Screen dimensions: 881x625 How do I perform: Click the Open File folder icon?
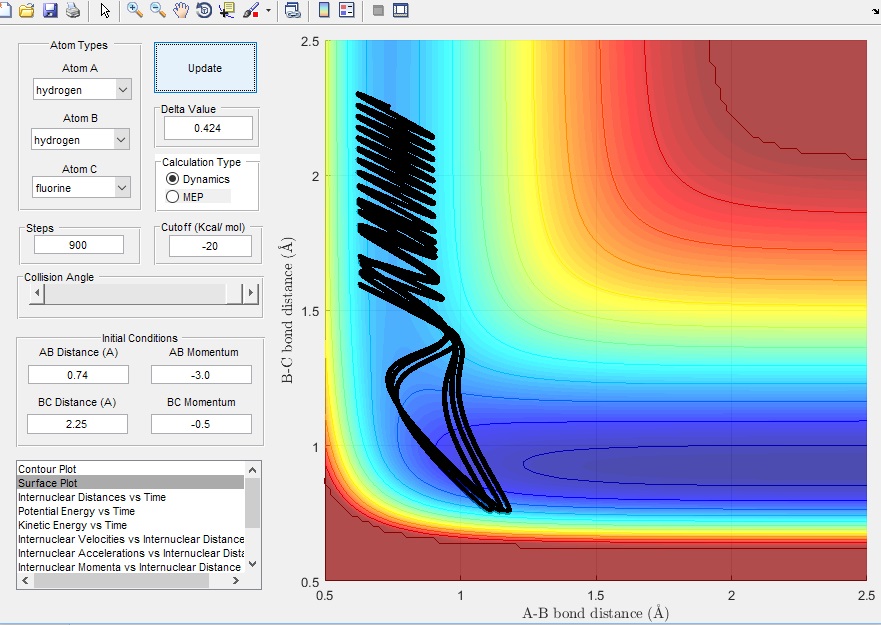tap(27, 11)
